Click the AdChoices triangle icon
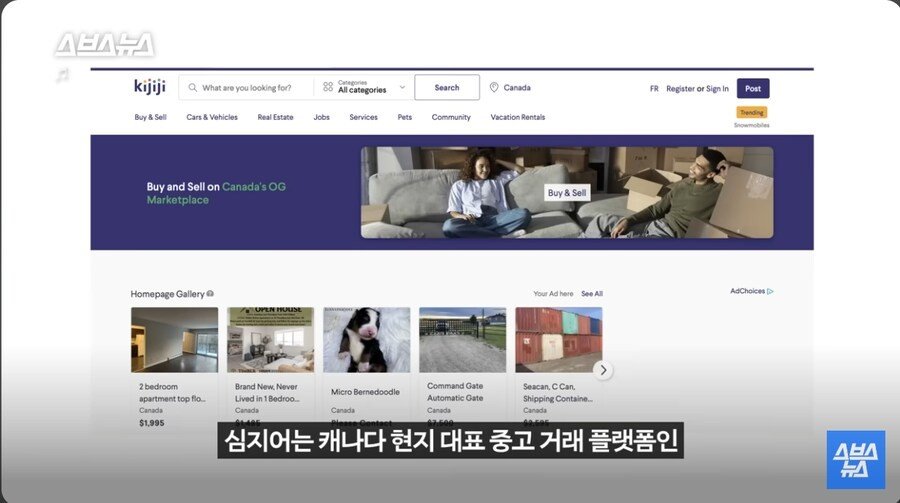Viewport: 900px width, 503px height. 770,292
